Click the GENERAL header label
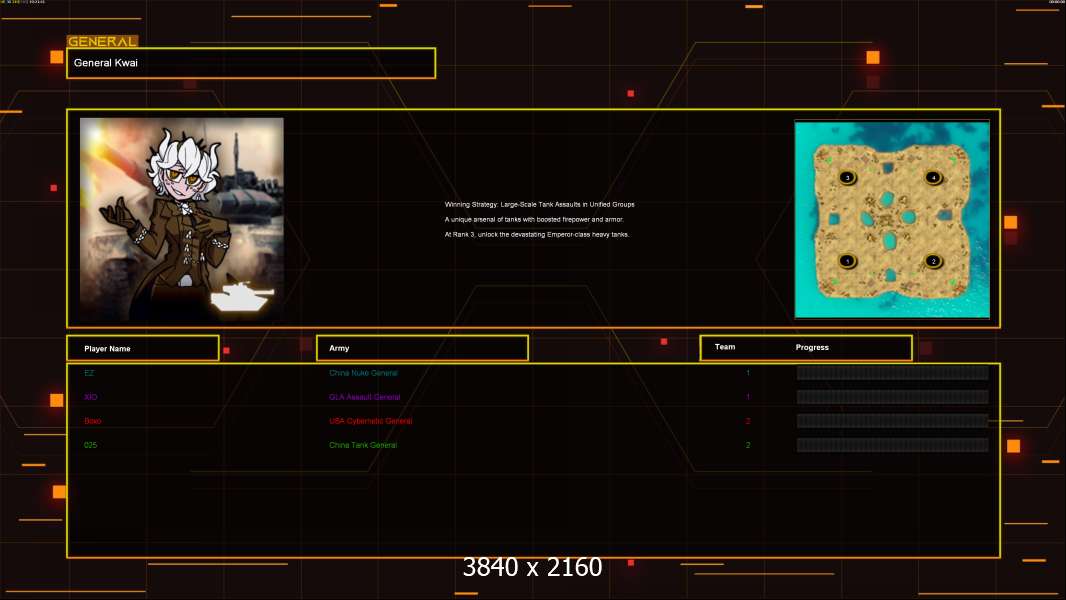This screenshot has width=1066, height=600. 102,42
